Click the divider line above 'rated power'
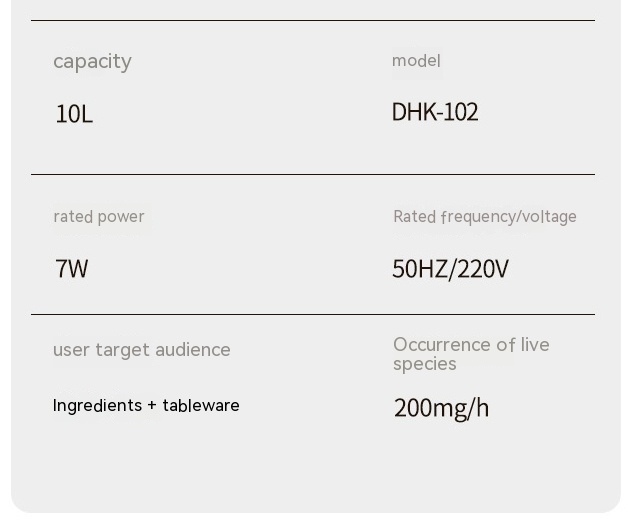 pyautogui.click(x=313, y=175)
